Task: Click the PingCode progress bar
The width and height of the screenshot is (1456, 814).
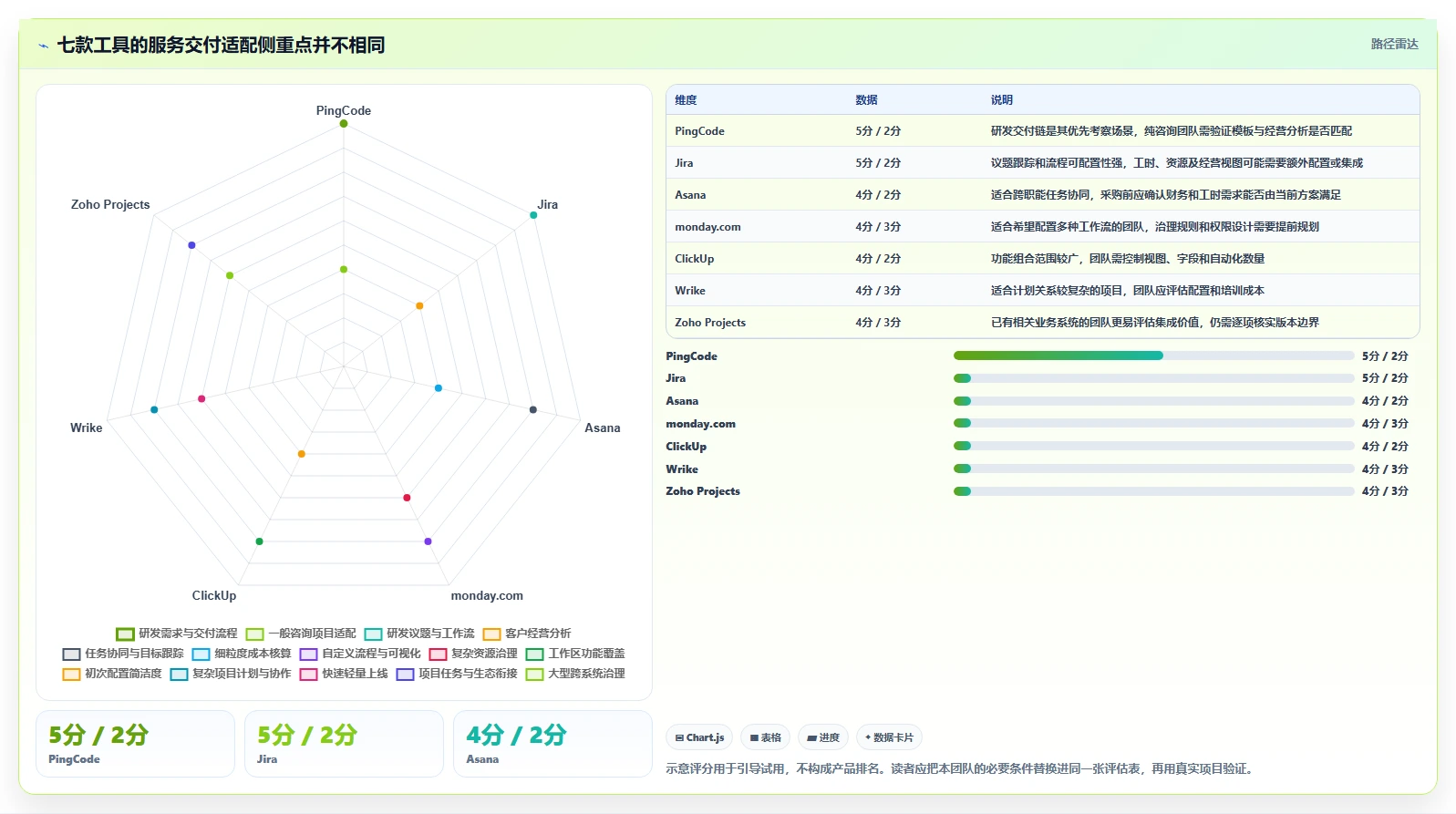Action: [x=1153, y=355]
